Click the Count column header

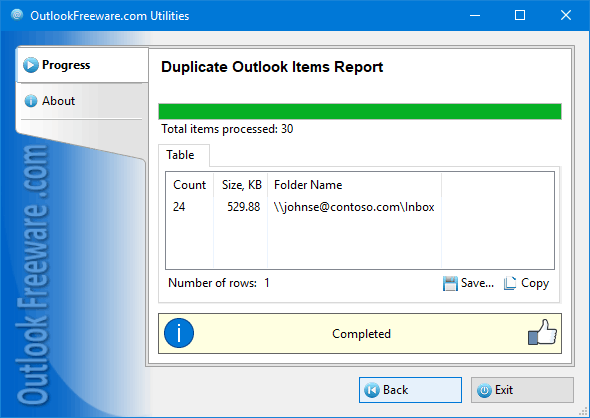click(x=189, y=185)
